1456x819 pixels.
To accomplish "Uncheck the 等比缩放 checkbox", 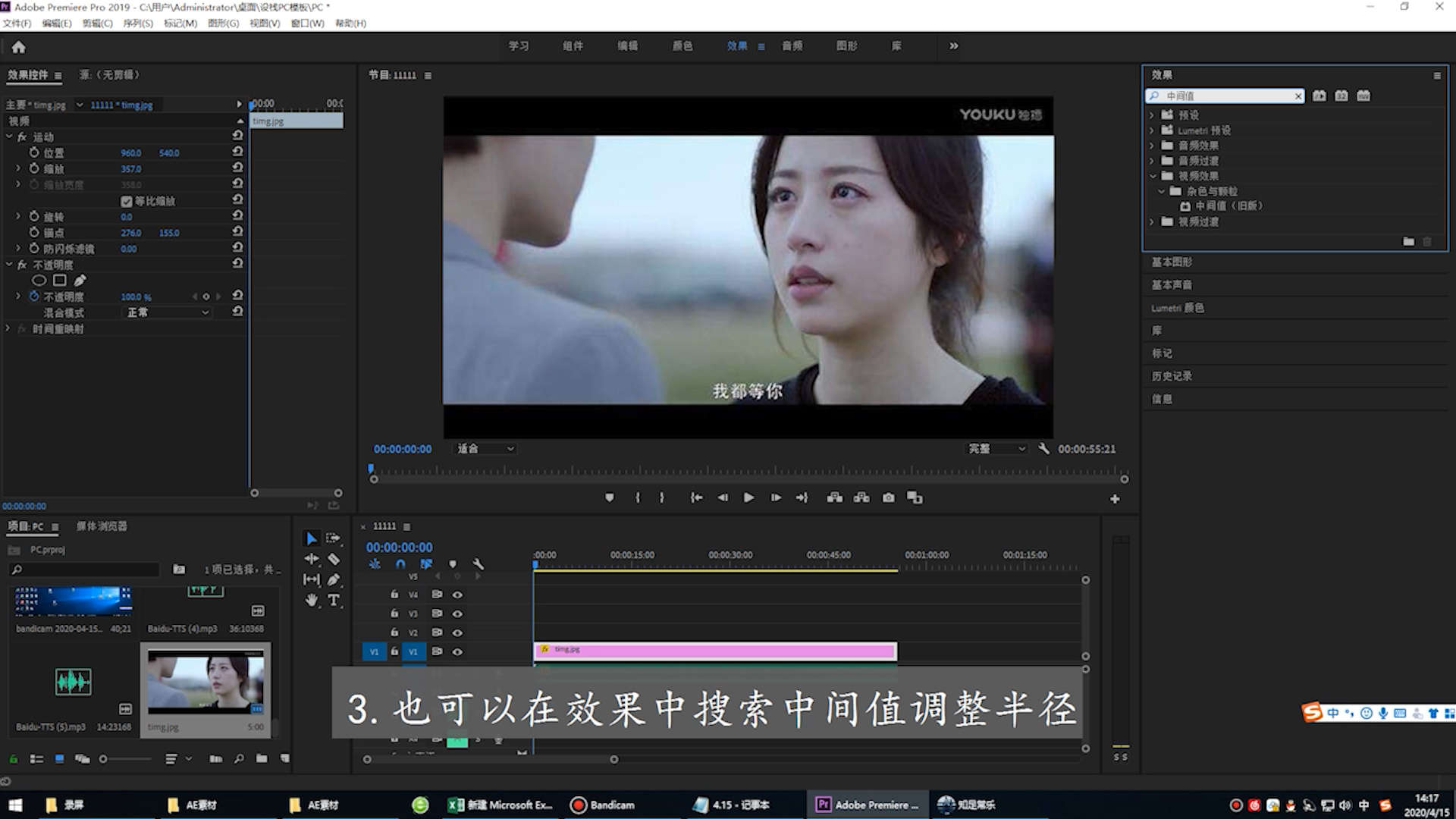I will [127, 201].
